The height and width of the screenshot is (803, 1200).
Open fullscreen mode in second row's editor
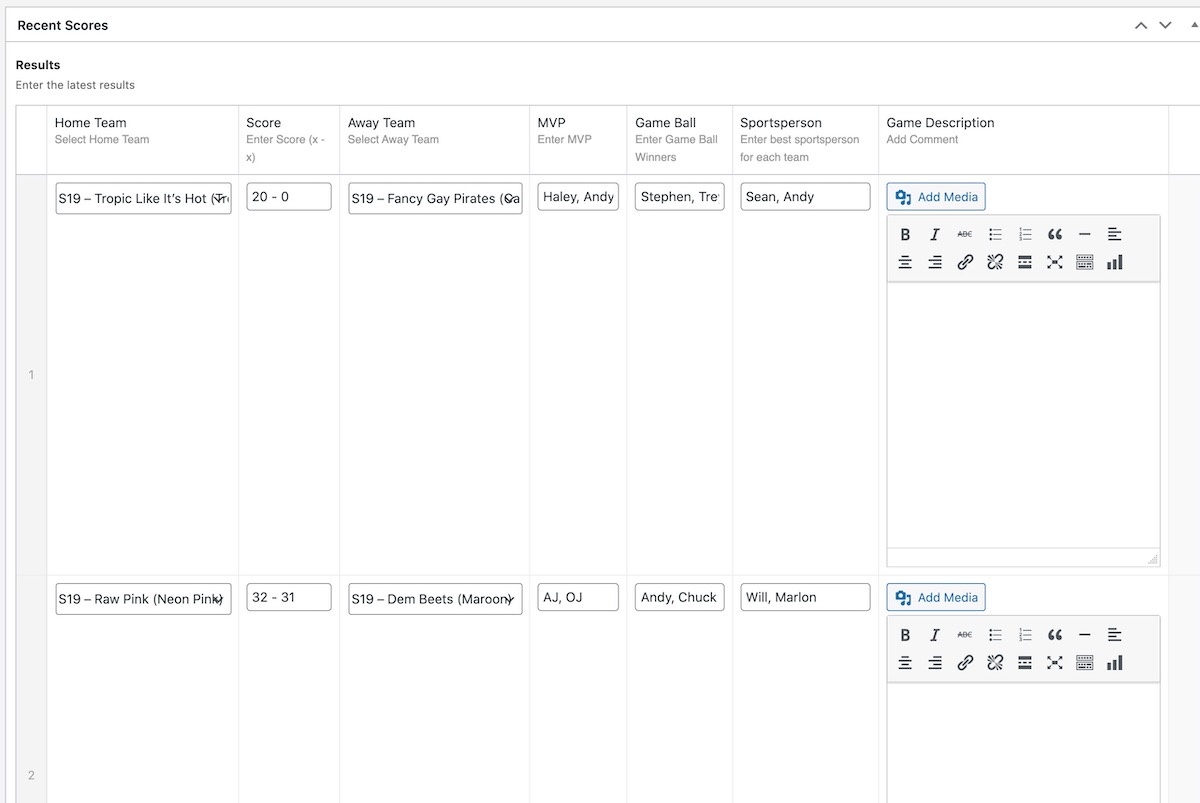point(1055,663)
